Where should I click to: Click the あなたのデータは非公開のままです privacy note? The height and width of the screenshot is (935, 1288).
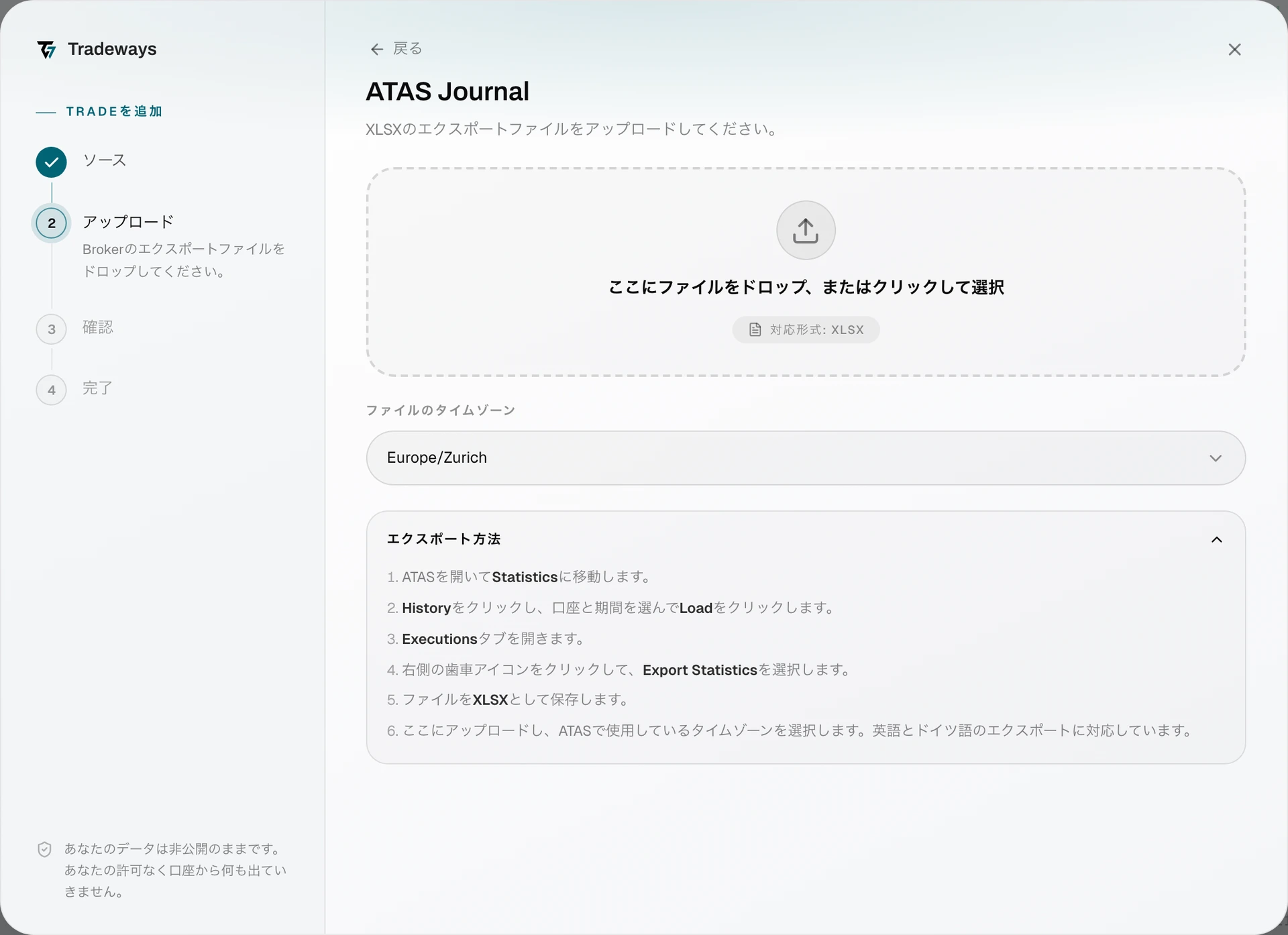click(176, 871)
